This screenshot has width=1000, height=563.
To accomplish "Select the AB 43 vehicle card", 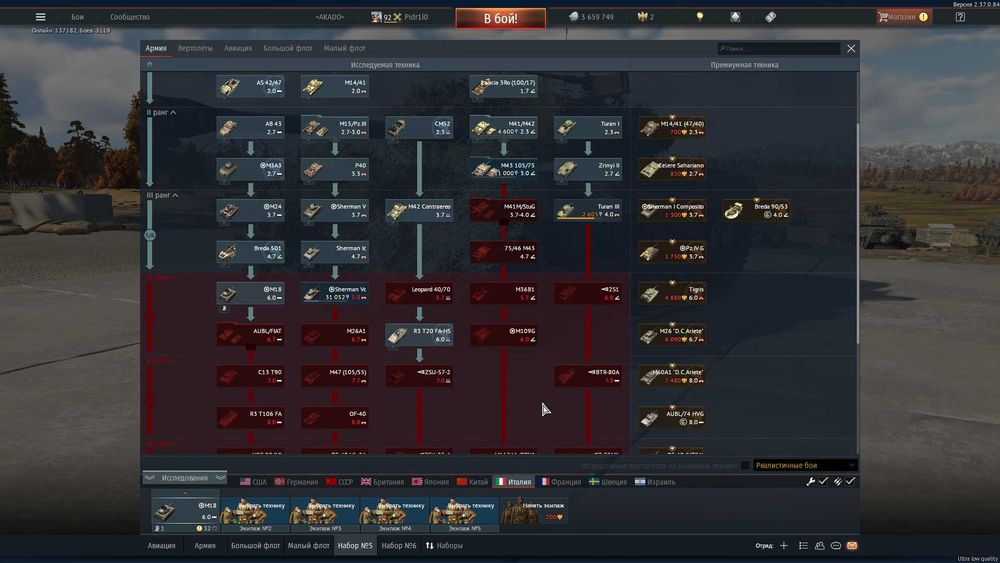I will click(x=250, y=128).
